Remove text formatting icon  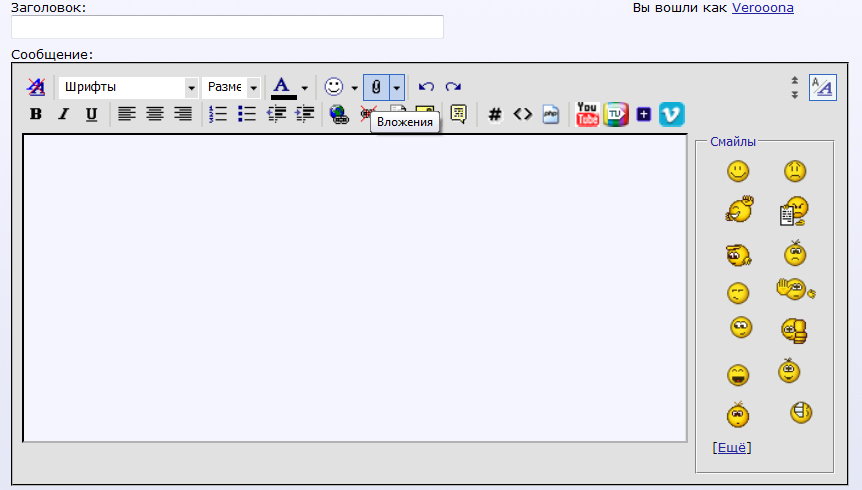[x=36, y=87]
